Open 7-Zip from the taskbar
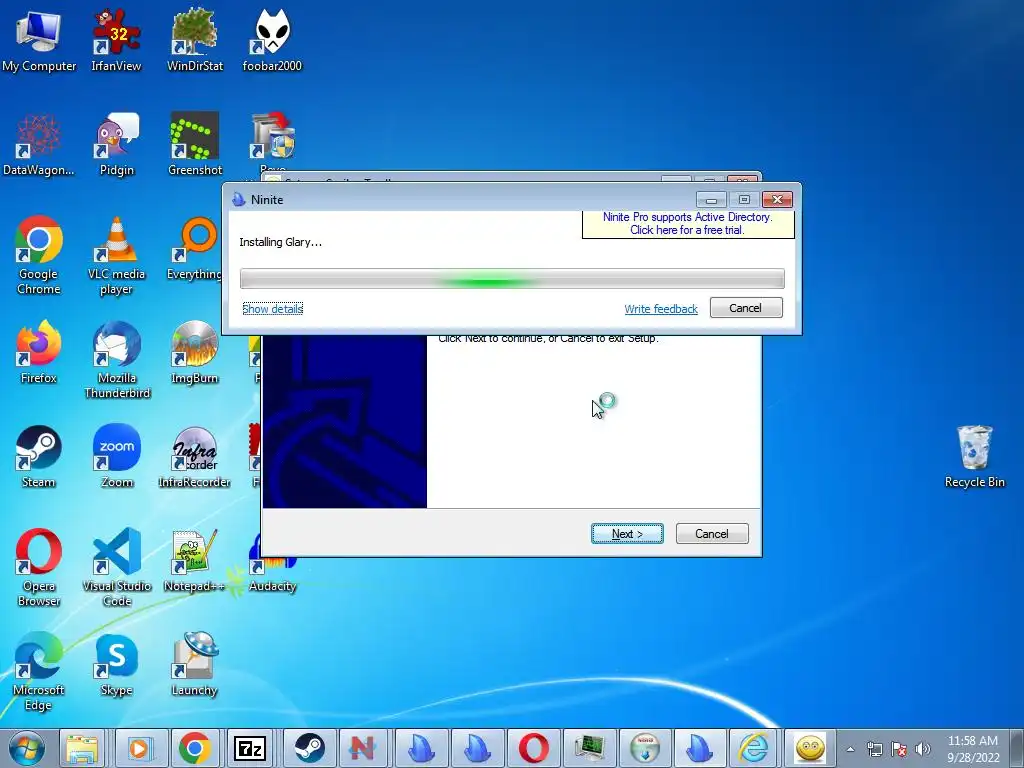 tap(251, 748)
